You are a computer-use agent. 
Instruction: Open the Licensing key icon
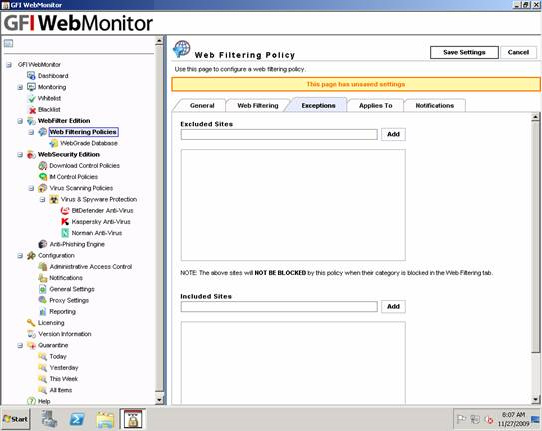coord(31,322)
